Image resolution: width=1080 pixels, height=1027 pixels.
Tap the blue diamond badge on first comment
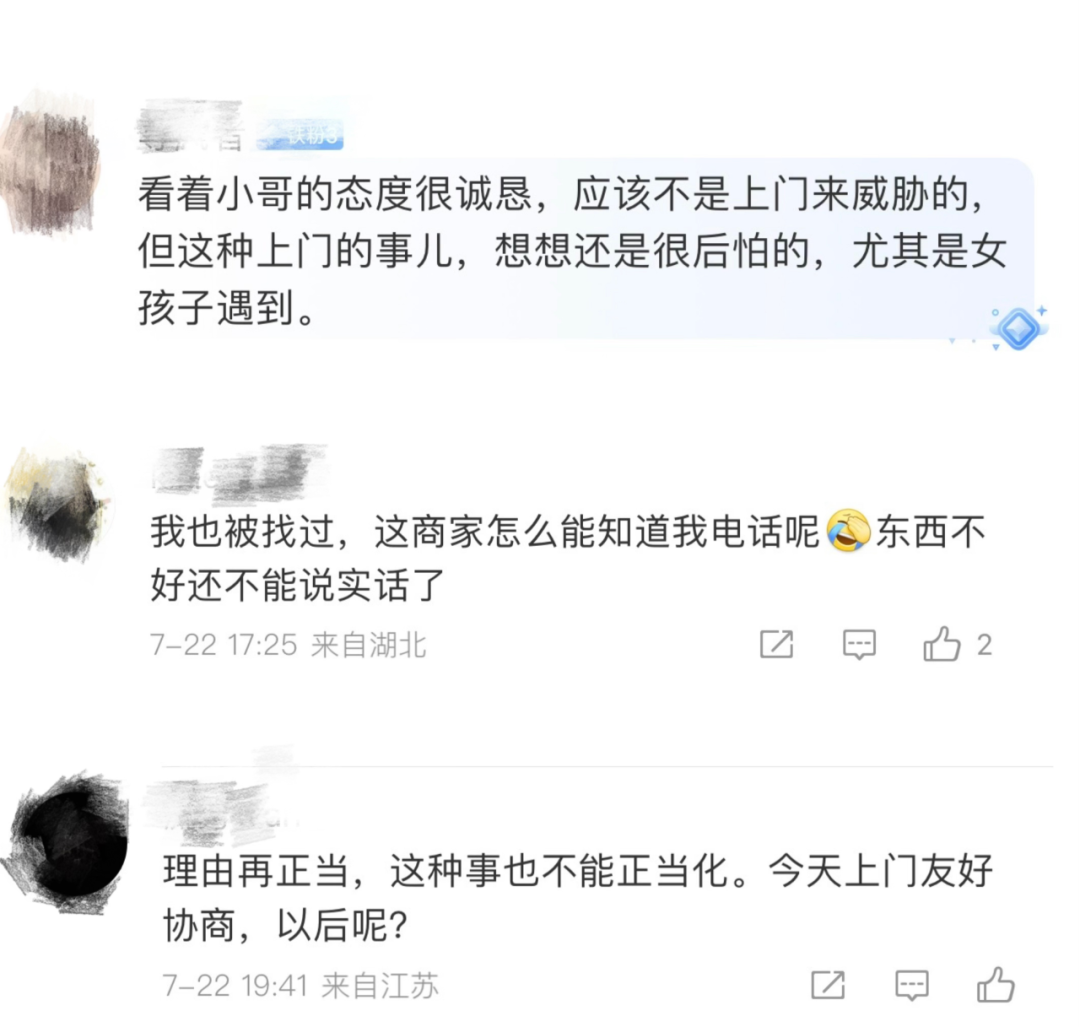(1019, 328)
